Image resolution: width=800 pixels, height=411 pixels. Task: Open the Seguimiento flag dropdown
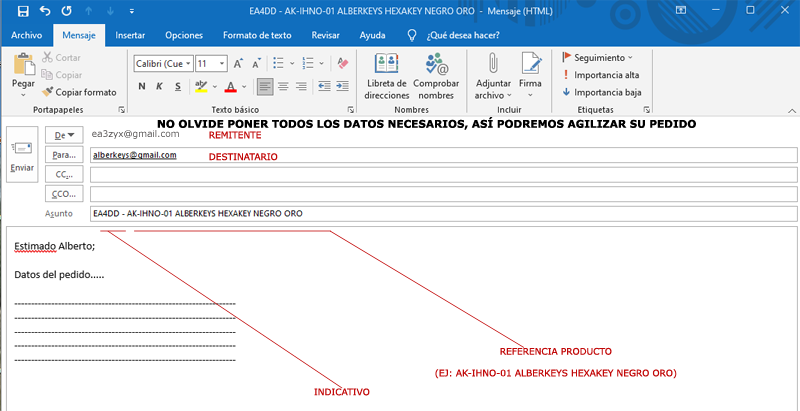pyautogui.click(x=597, y=58)
